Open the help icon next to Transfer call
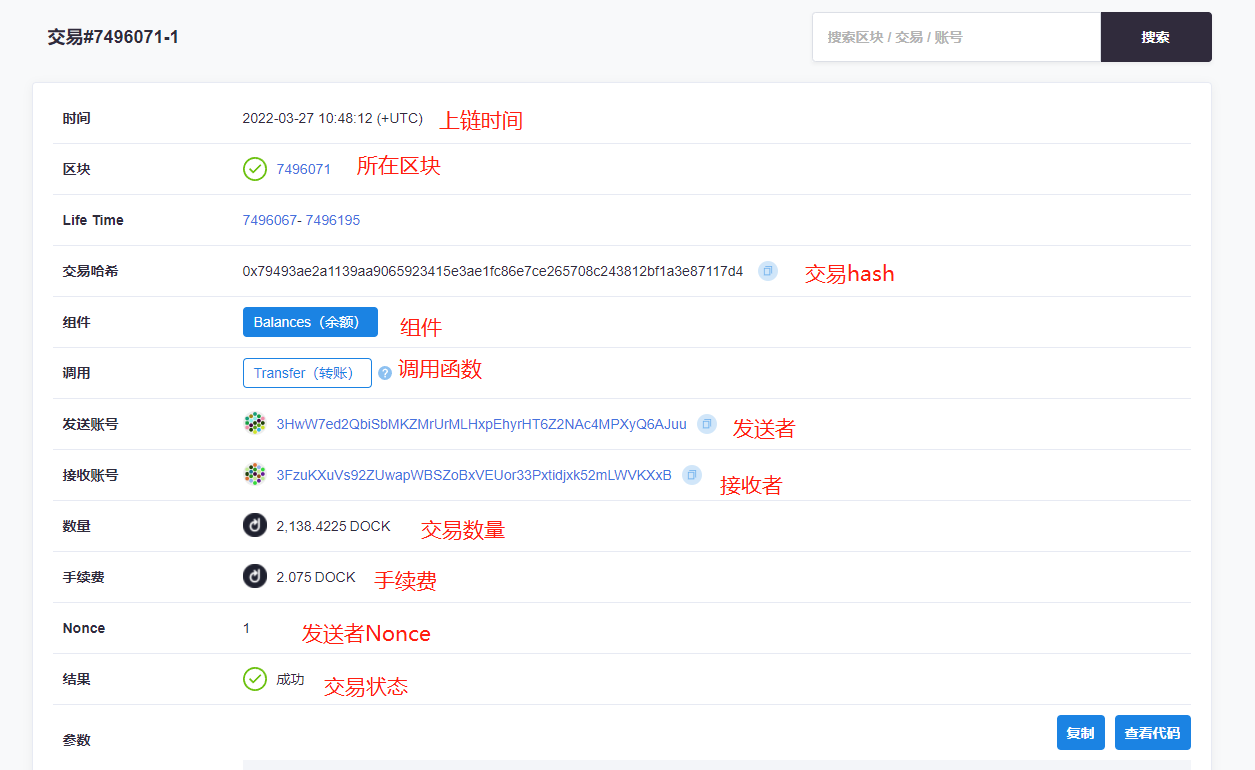The width and height of the screenshot is (1255, 770). click(385, 373)
